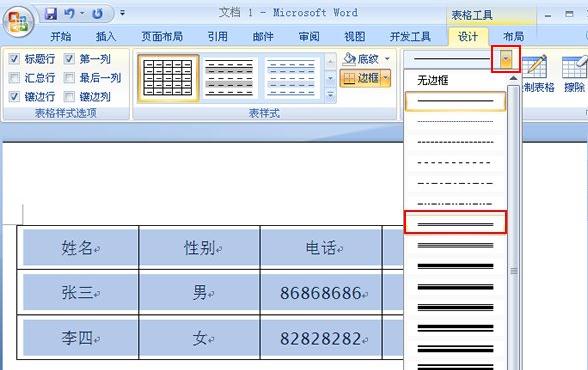Click the 86868686 phone cell
The width and height of the screenshot is (588, 370).
321,292
